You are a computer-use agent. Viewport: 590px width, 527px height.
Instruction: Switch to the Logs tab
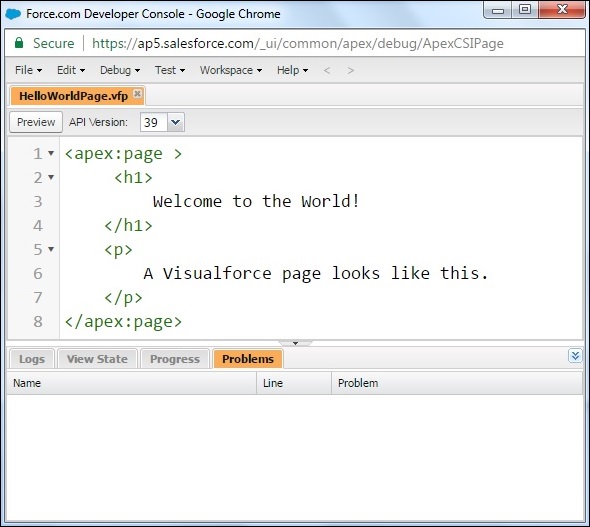coord(32,359)
